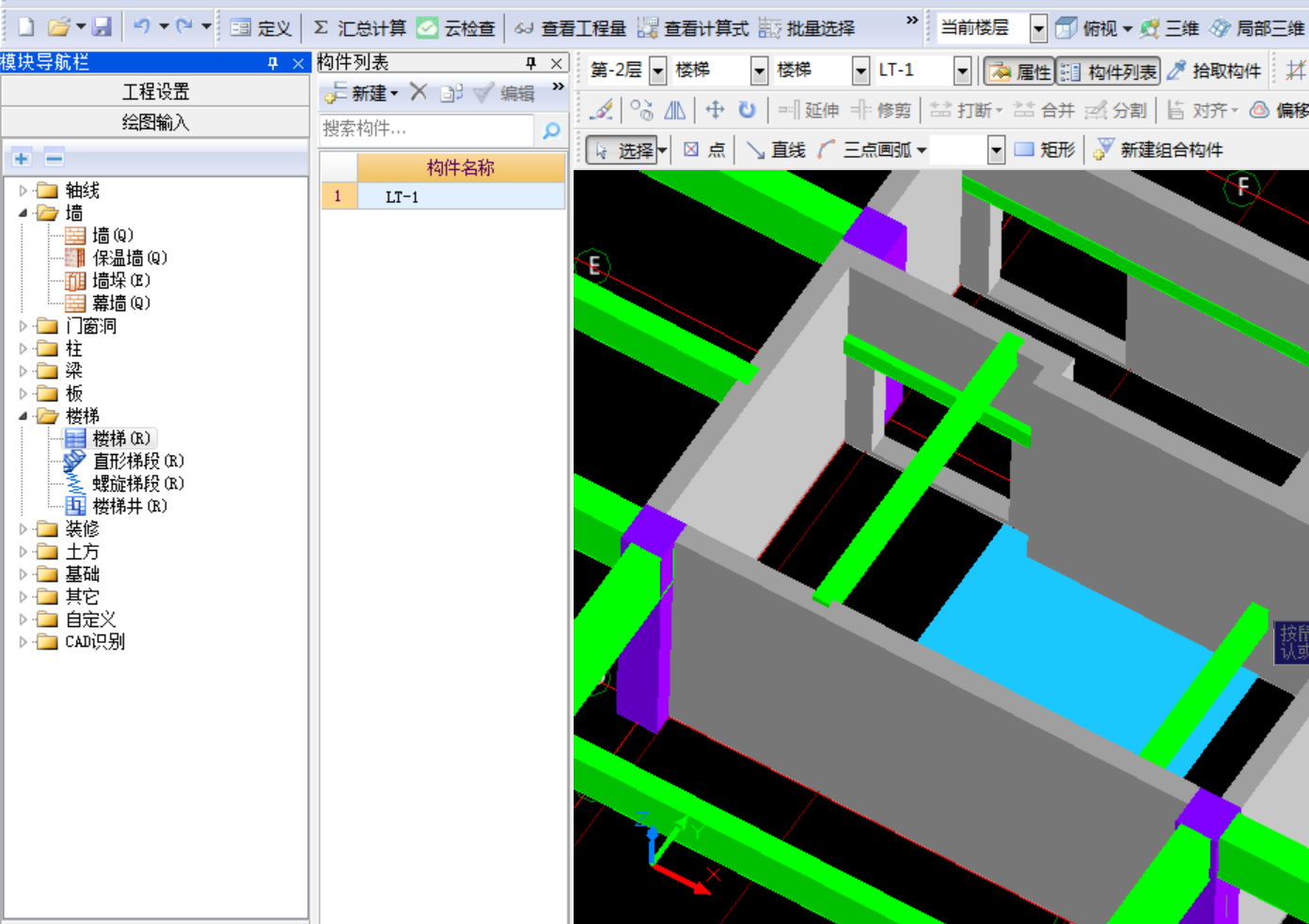Activate 批量选择 batch select
Viewport: 1309px width, 924px height.
coord(807,28)
